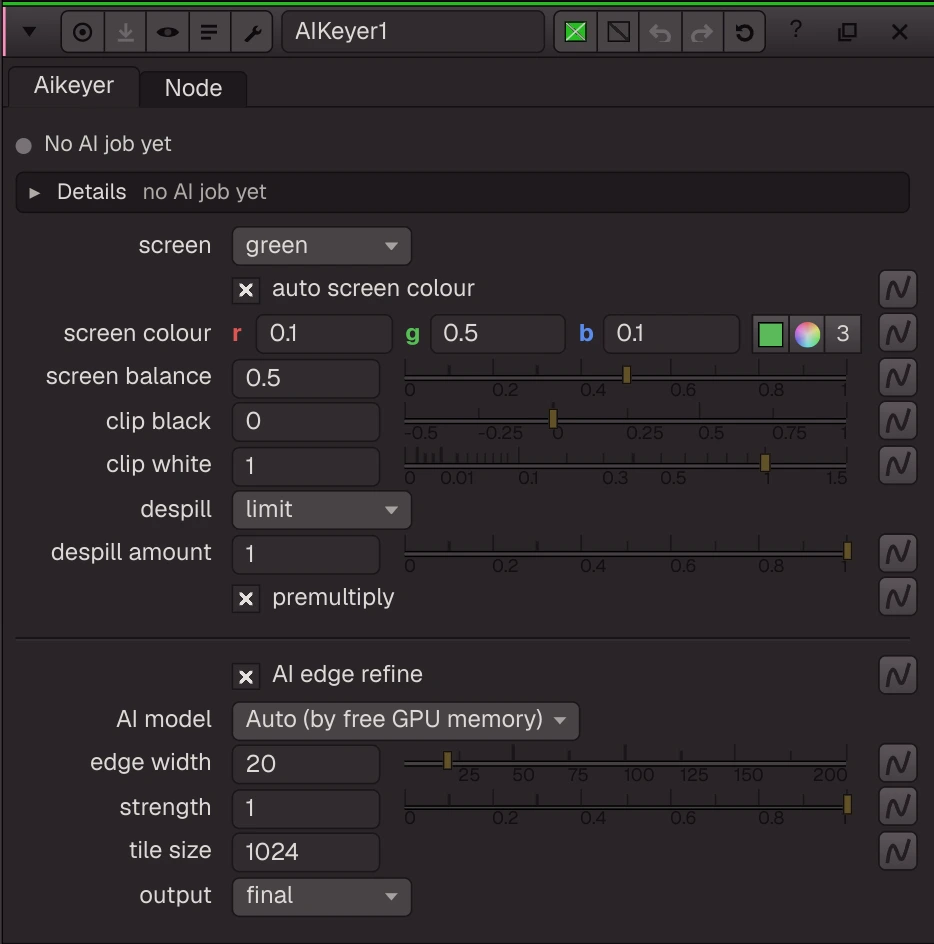Click the screen colour g value field
Viewport: 934px width, 944px height.
(497, 334)
